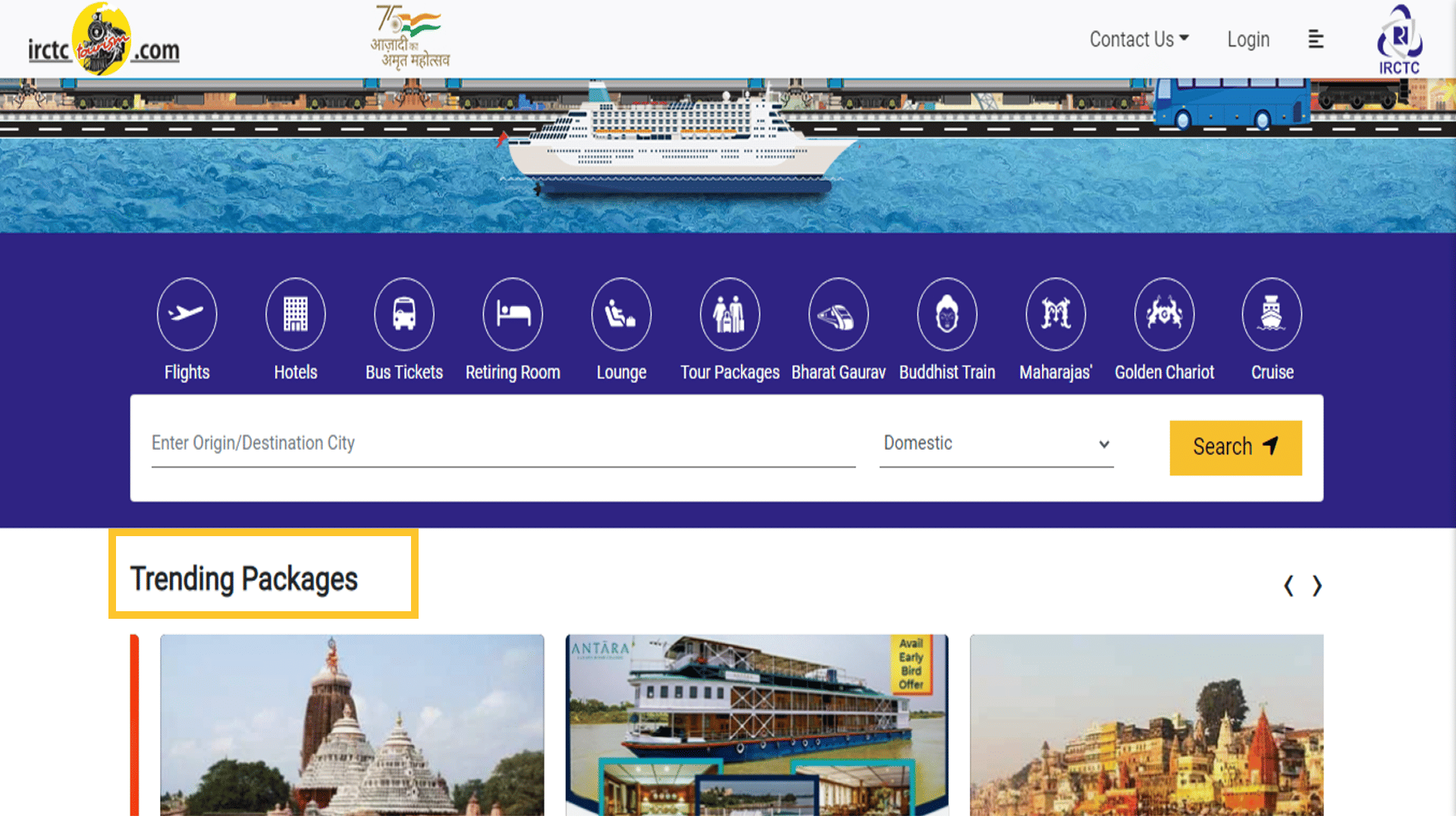
Task: Open the Hotels booking icon
Action: (x=295, y=313)
